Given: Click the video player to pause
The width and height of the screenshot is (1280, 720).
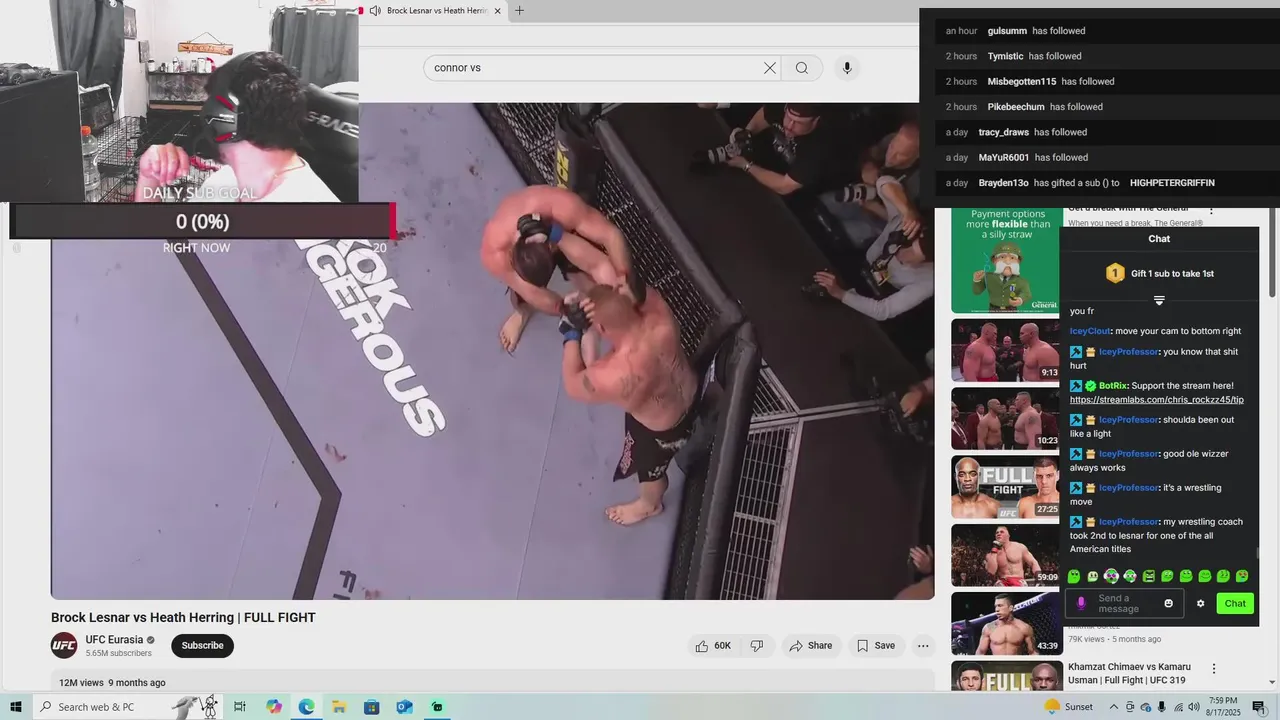Looking at the screenshot, I should coord(492,350).
